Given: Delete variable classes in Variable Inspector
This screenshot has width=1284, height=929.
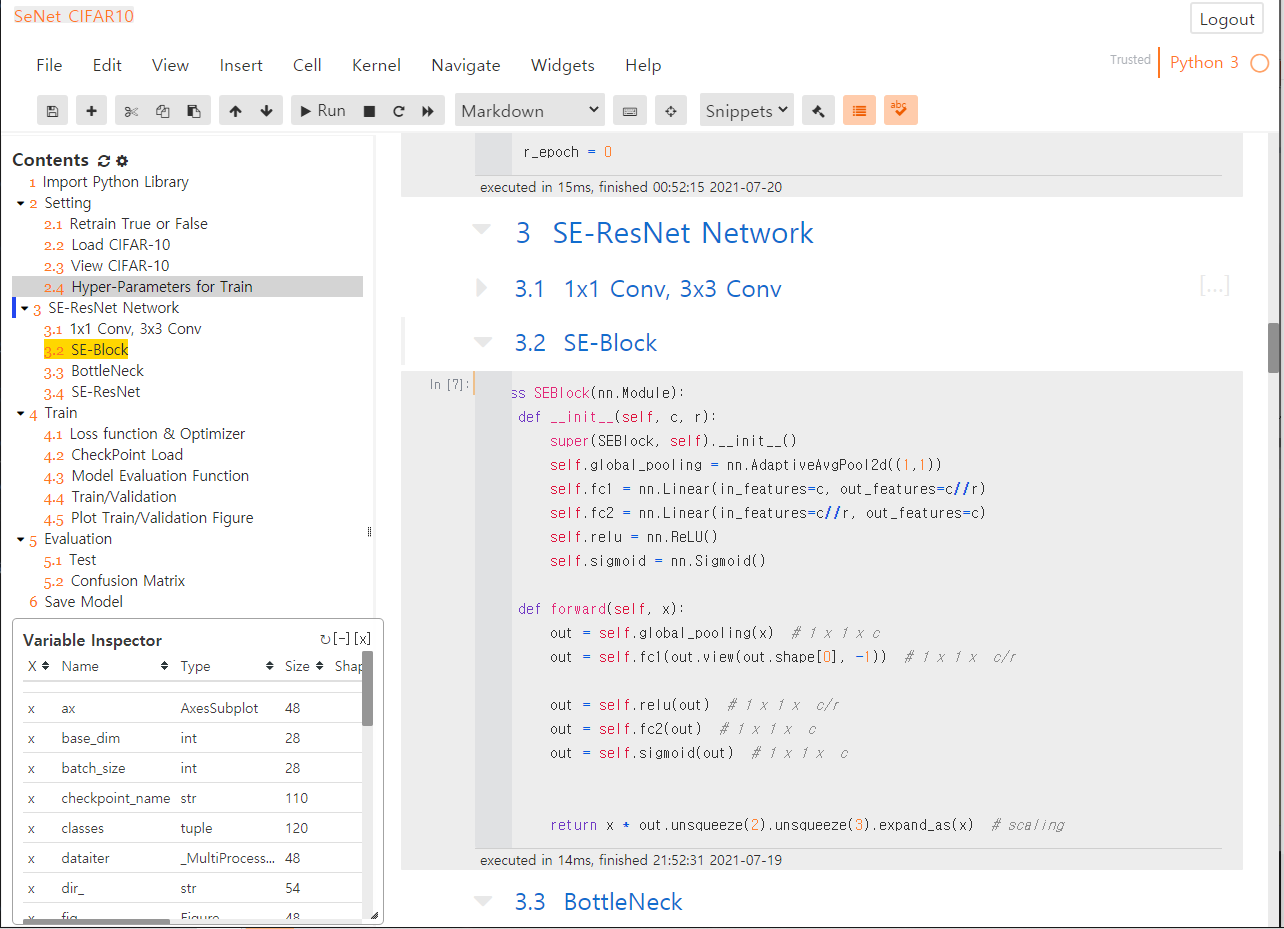Looking at the screenshot, I should [31, 828].
